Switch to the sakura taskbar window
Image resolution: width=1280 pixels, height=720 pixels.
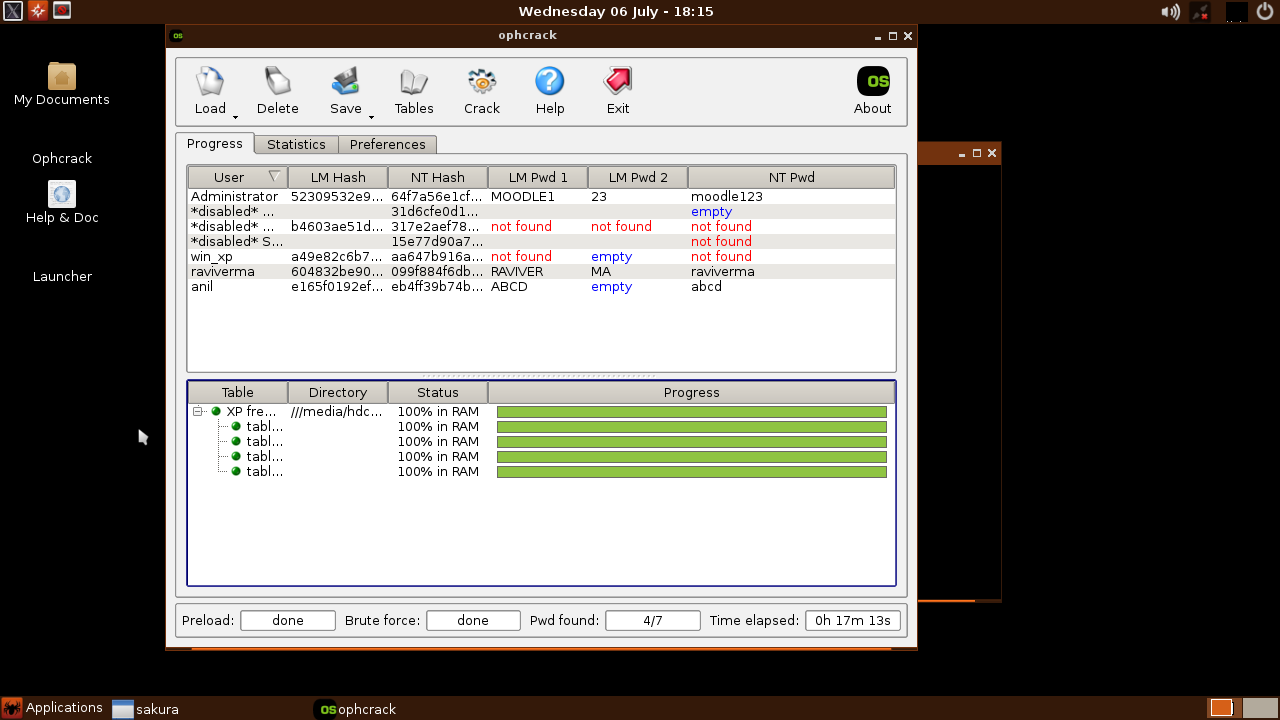146,709
